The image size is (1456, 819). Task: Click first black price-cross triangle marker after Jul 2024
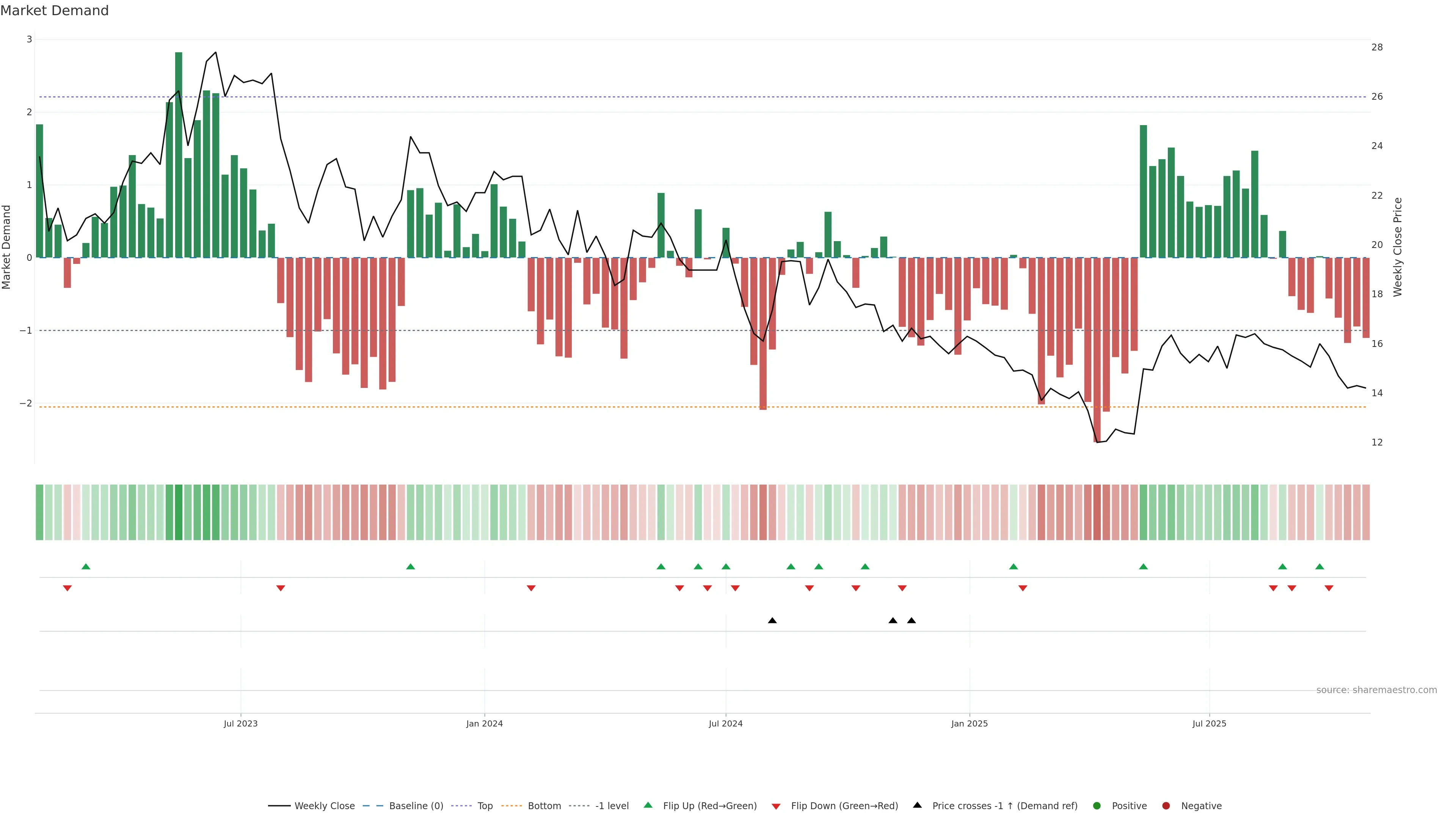(x=772, y=621)
